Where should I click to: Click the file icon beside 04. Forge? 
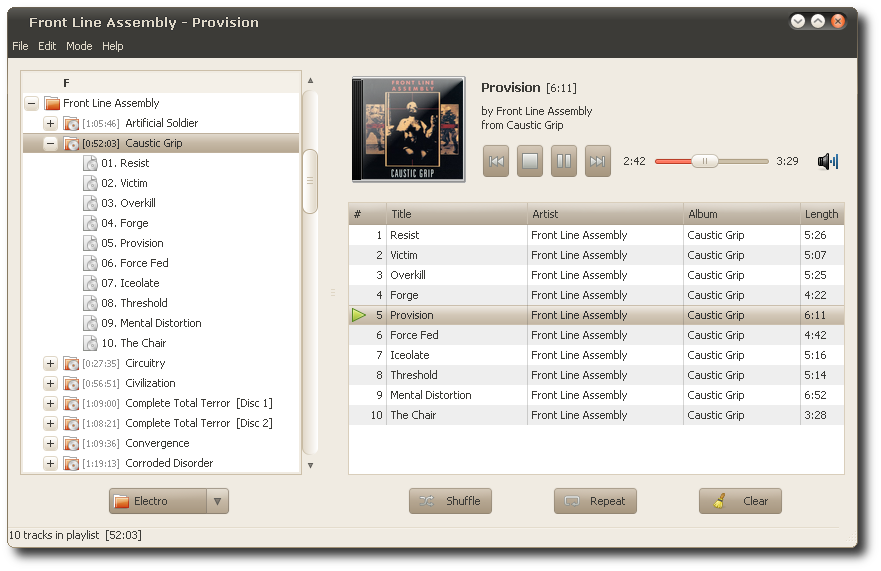coord(90,223)
